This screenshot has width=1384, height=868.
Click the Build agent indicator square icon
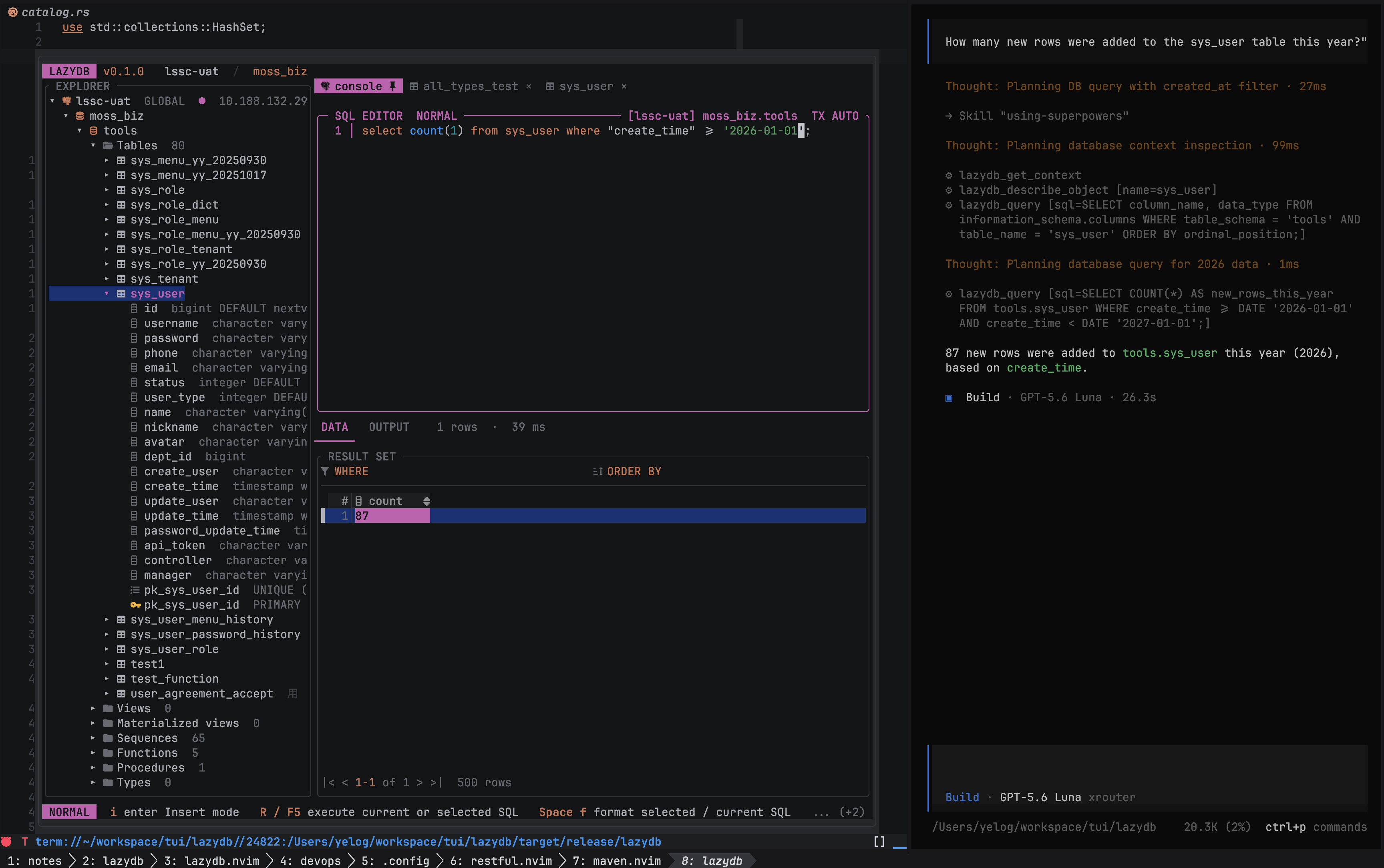(949, 398)
